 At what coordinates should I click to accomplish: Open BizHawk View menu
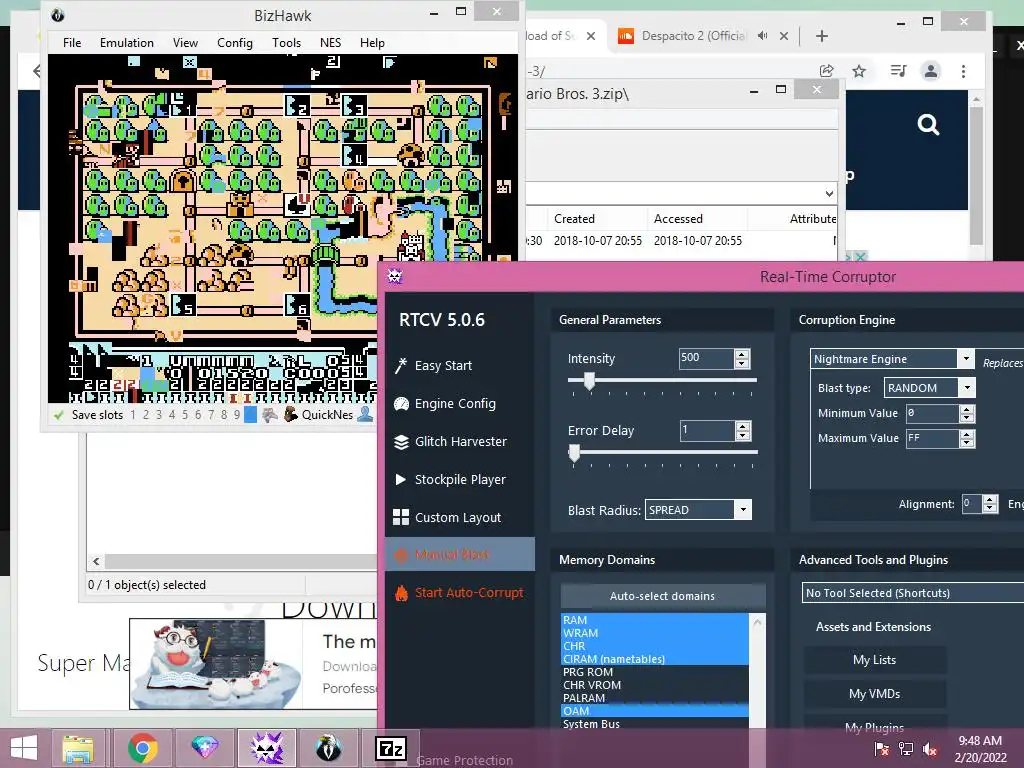185,42
